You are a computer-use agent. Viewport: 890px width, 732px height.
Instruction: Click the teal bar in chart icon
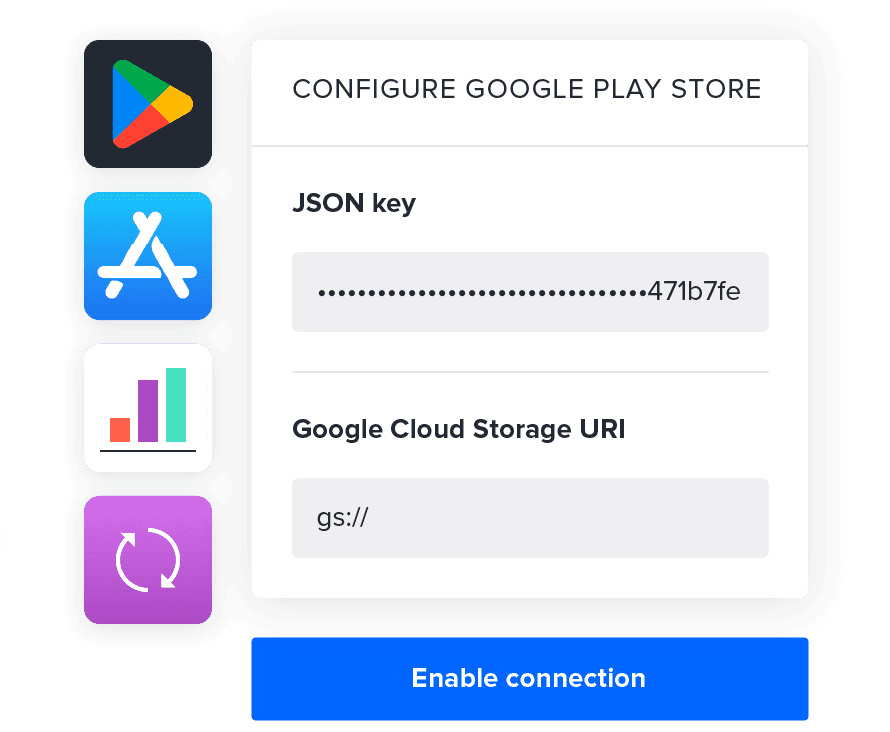pyautogui.click(x=176, y=405)
